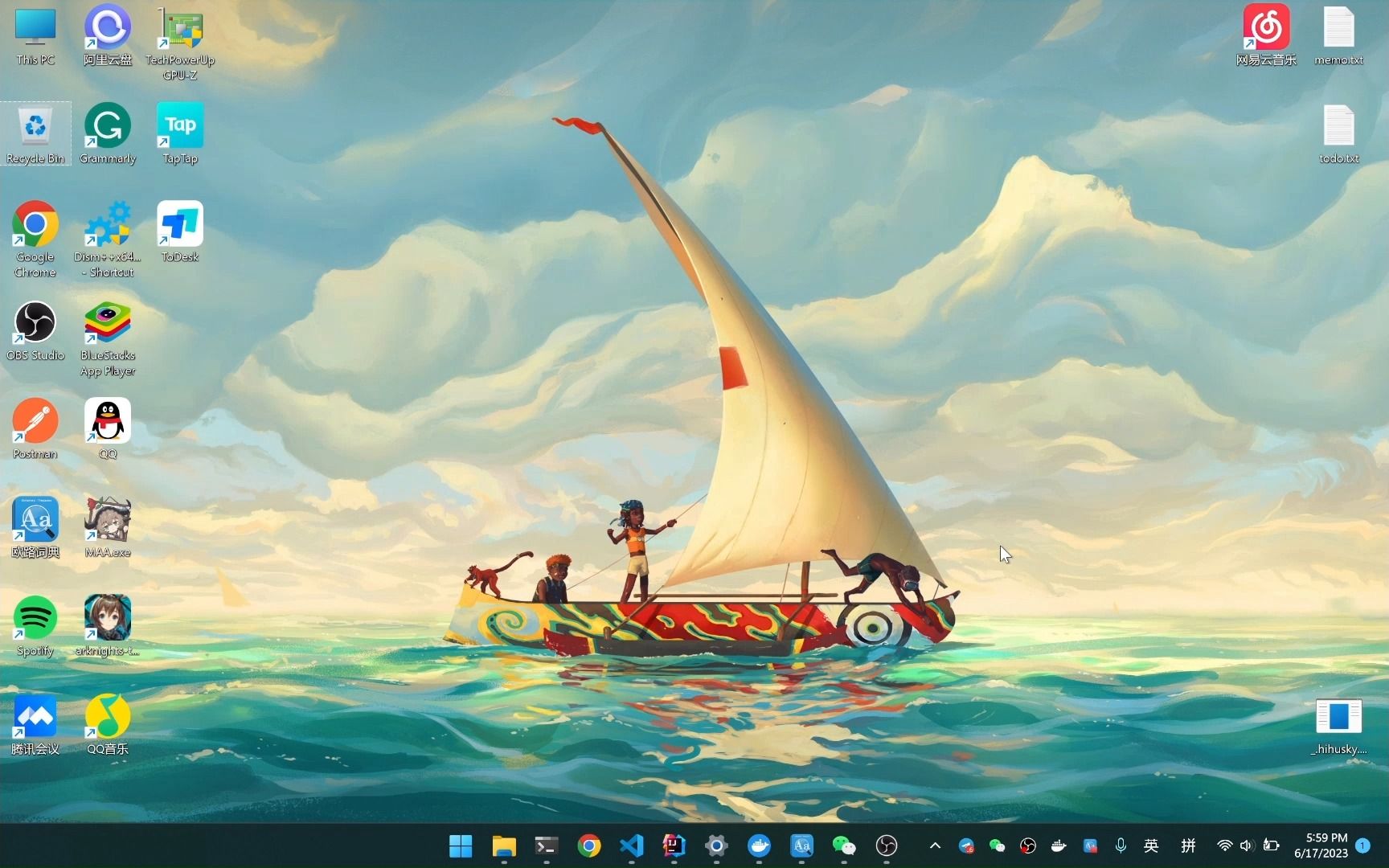Open OBS Studio from taskbar
This screenshot has height=868, width=1389.
[887, 845]
